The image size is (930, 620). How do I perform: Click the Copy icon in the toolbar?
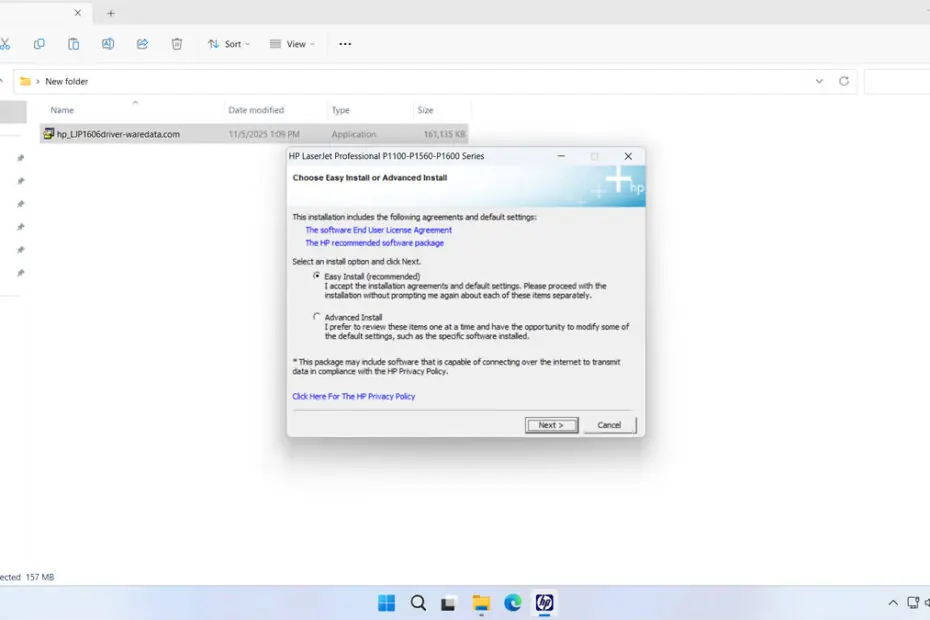[x=39, y=44]
